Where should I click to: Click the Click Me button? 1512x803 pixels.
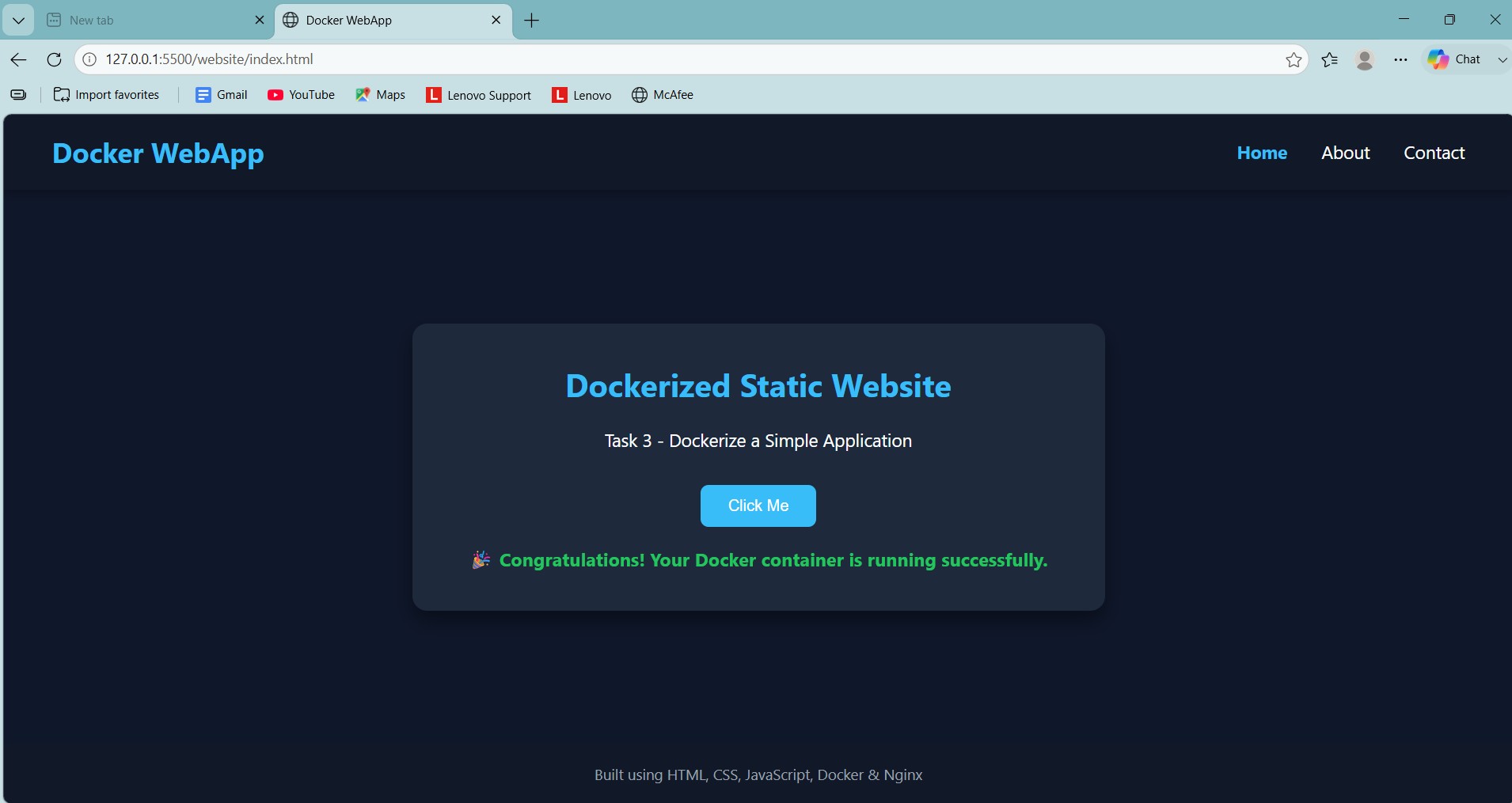[x=758, y=506]
